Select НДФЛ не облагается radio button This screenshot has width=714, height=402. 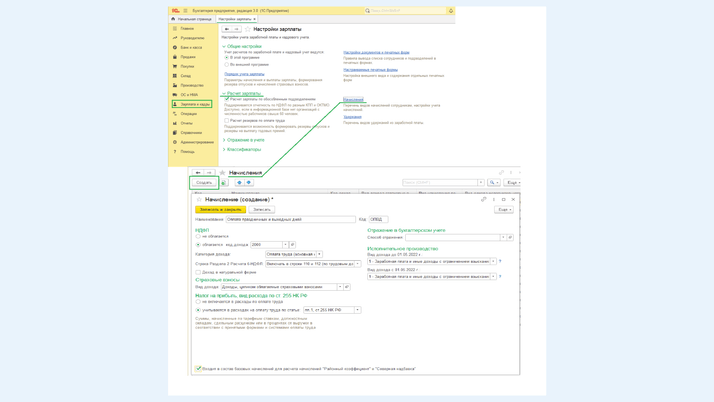pos(198,237)
